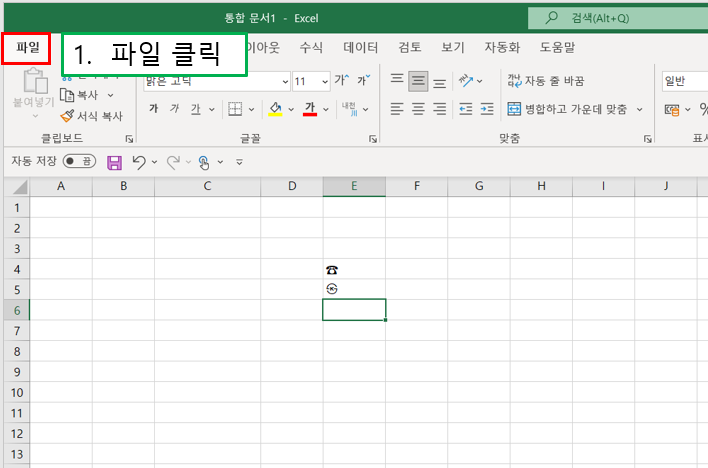Center text horizontally

click(x=418, y=109)
